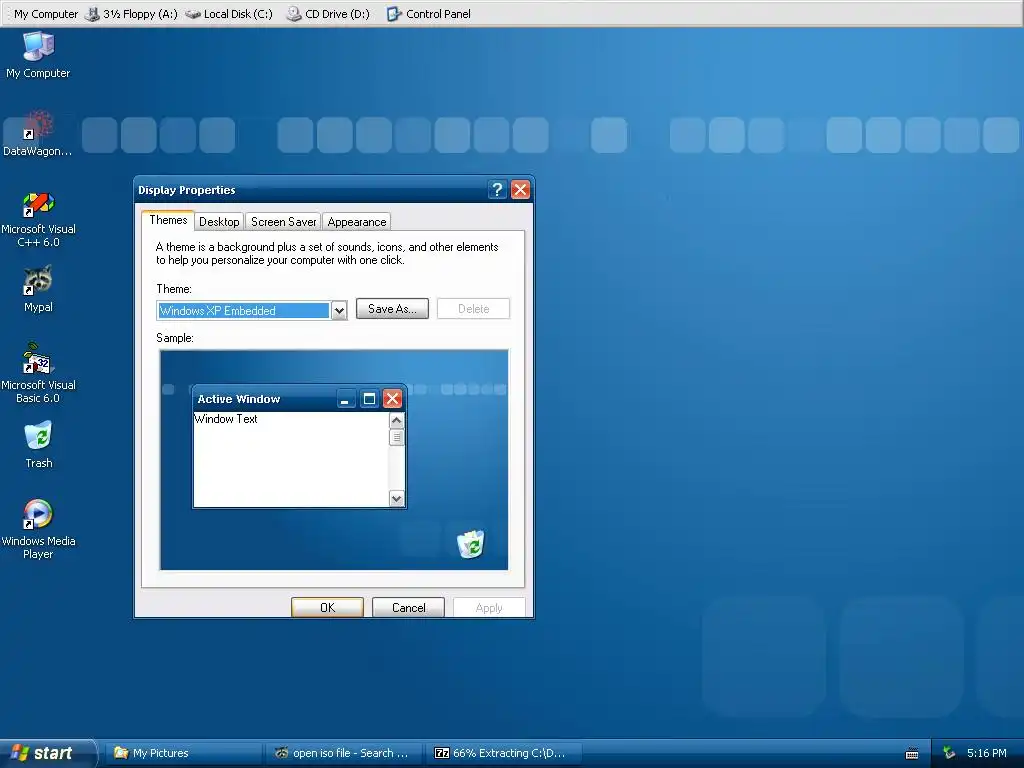Image resolution: width=1024 pixels, height=768 pixels.
Task: Click the 5:16 PM taskbar clock
Action: click(x=987, y=753)
